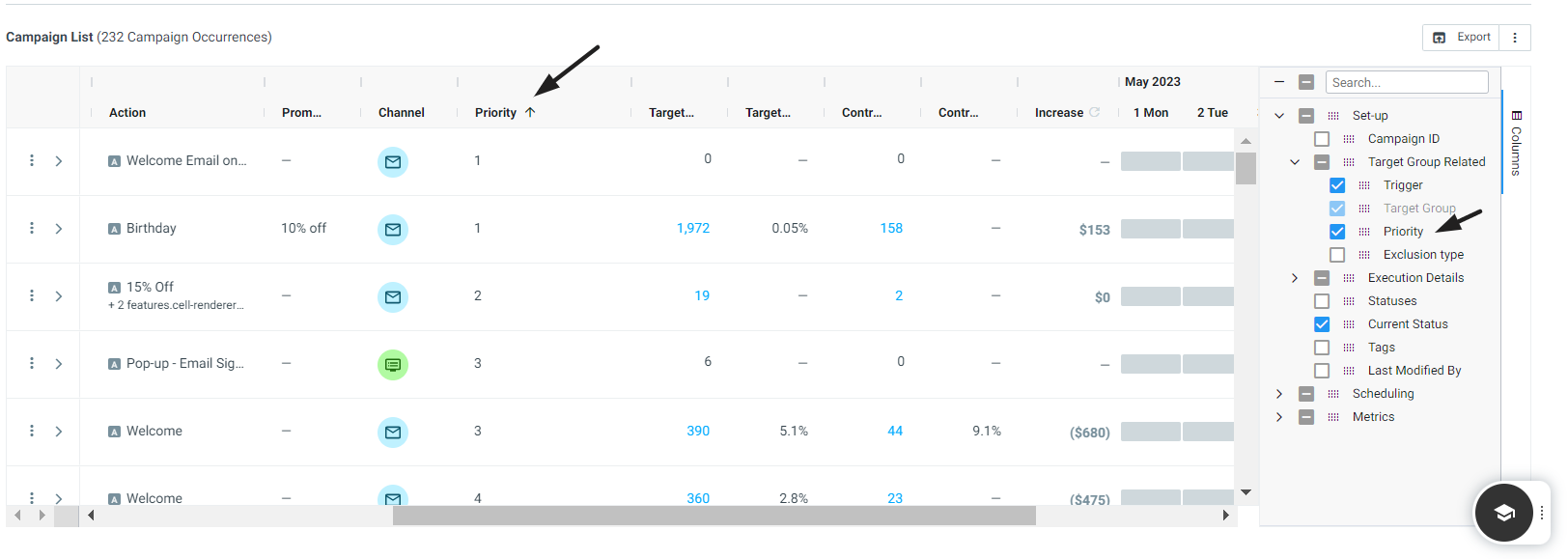This screenshot has width=1568, height=559.
Task: Enable the Last Modified By checkbox
Action: [x=1322, y=371]
